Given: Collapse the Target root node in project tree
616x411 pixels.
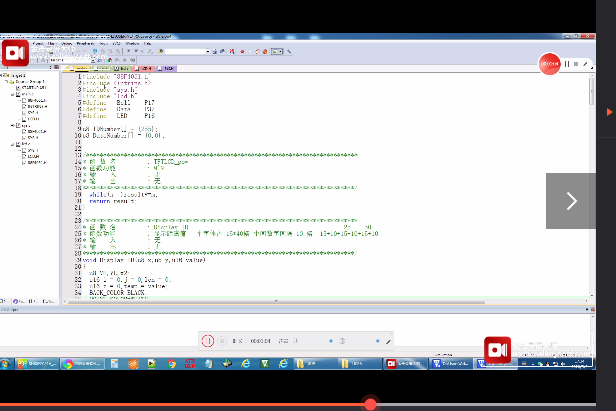Looking at the screenshot, I should point(2,75).
